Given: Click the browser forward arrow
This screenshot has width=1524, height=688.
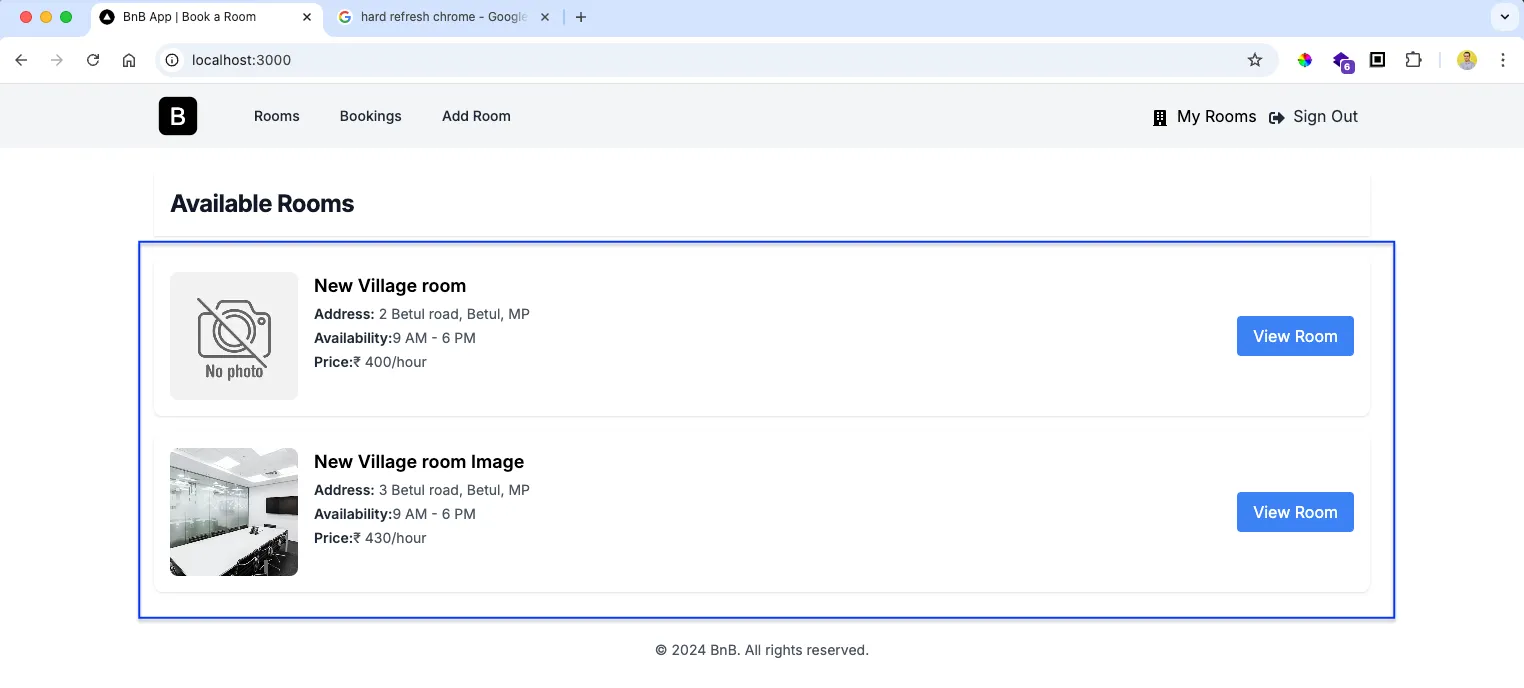Looking at the screenshot, I should [x=57, y=60].
